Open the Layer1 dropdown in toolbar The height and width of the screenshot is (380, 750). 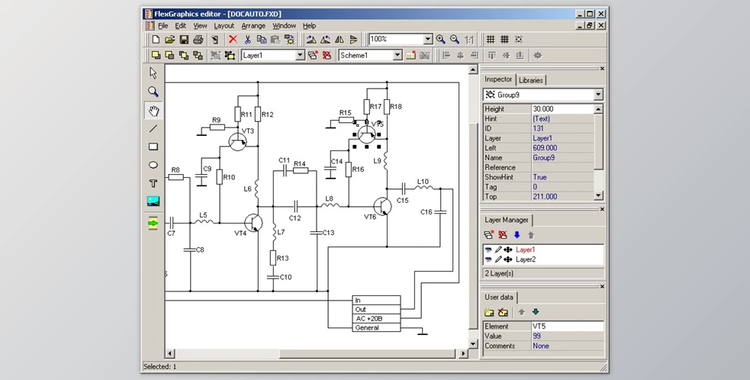300,56
